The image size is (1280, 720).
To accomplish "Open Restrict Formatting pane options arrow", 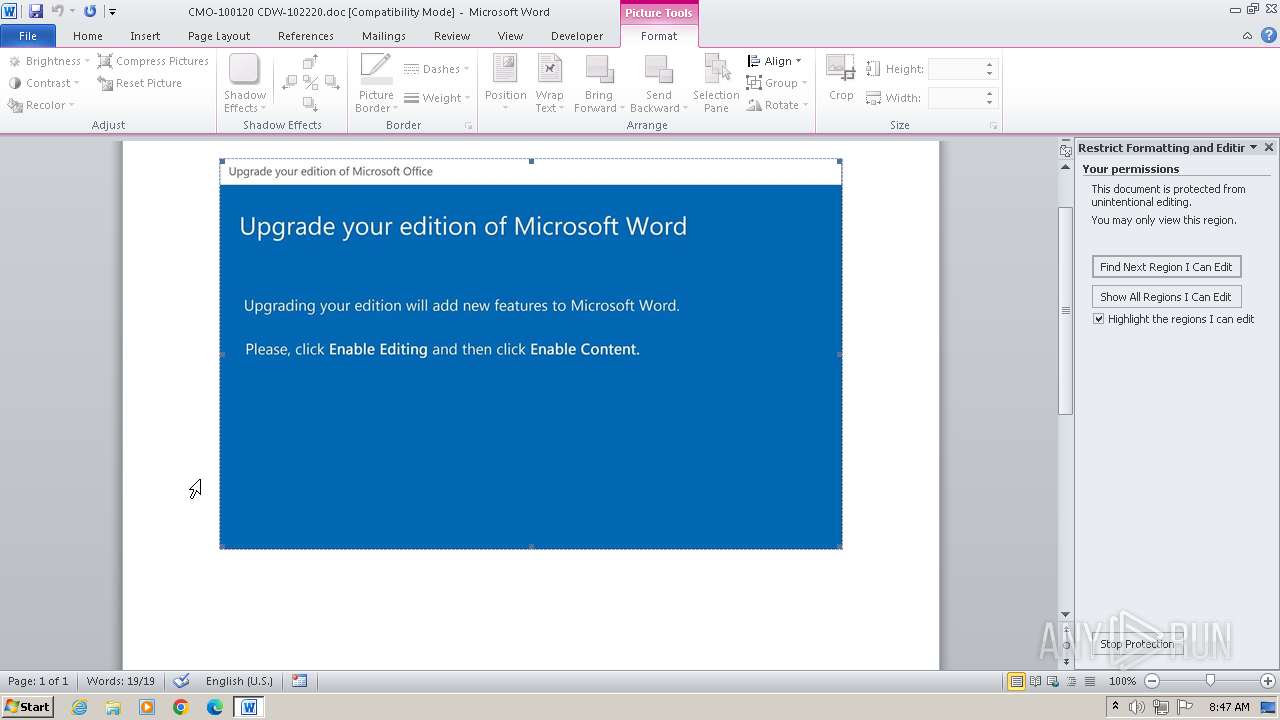I will pyautogui.click(x=1253, y=147).
